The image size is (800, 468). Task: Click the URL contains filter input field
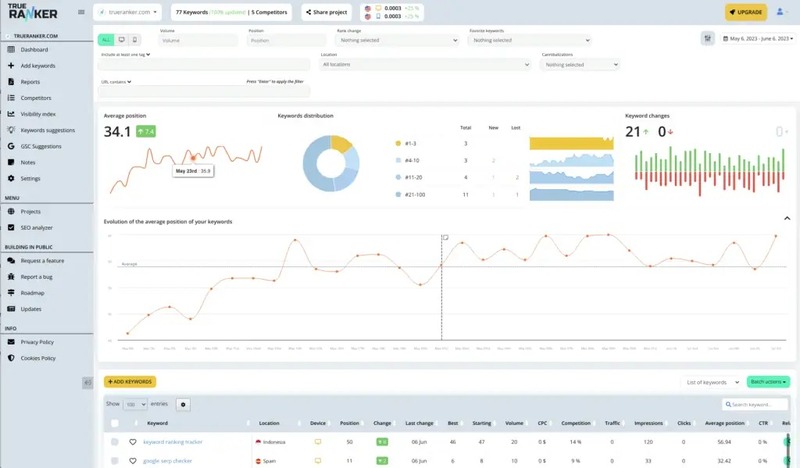click(204, 91)
